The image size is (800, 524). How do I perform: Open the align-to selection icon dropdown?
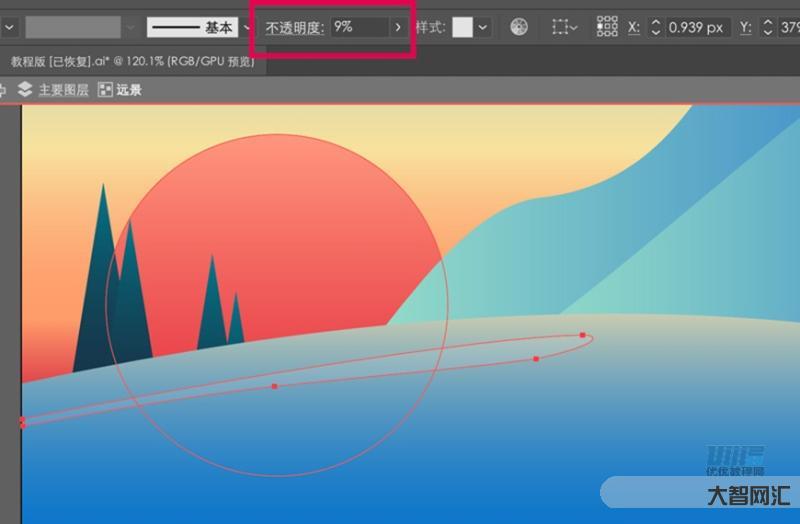[564, 27]
